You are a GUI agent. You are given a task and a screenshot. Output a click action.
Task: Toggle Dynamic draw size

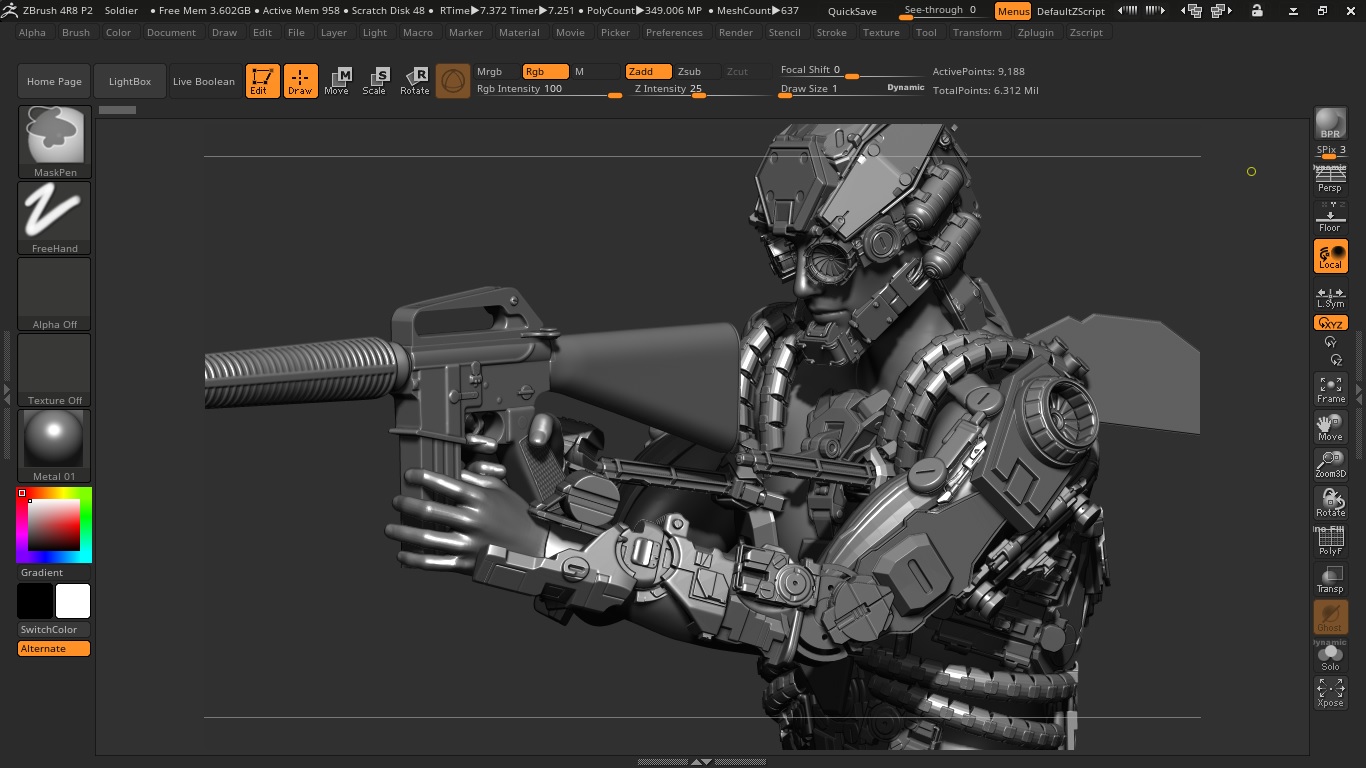pos(906,88)
